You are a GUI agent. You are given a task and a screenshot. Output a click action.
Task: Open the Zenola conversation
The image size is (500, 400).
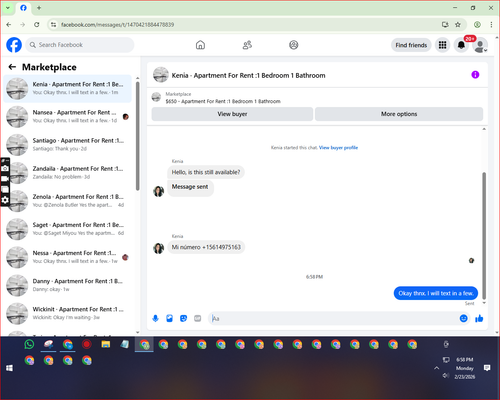pyautogui.click(x=67, y=201)
